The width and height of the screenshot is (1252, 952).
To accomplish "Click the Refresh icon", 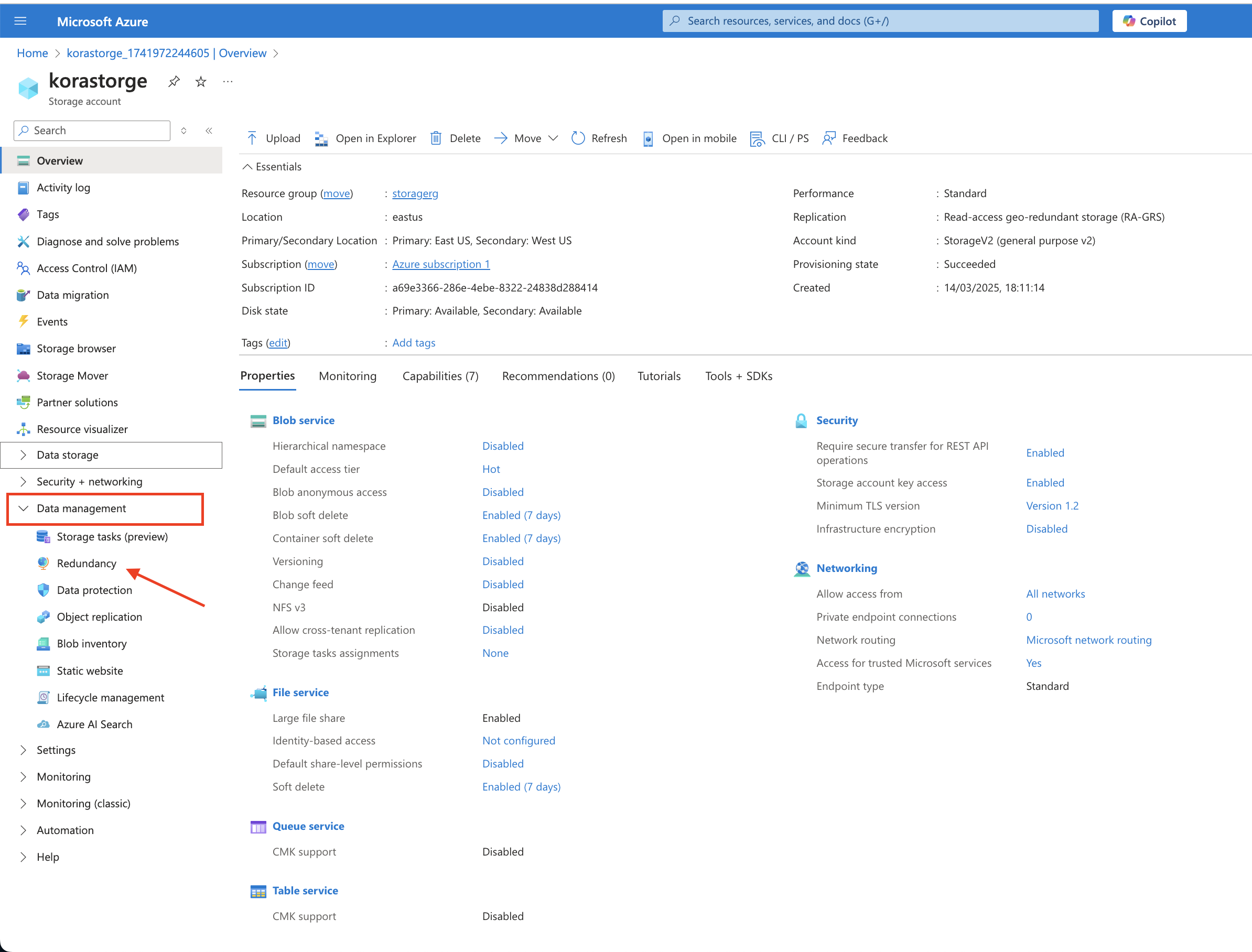I will (x=578, y=138).
